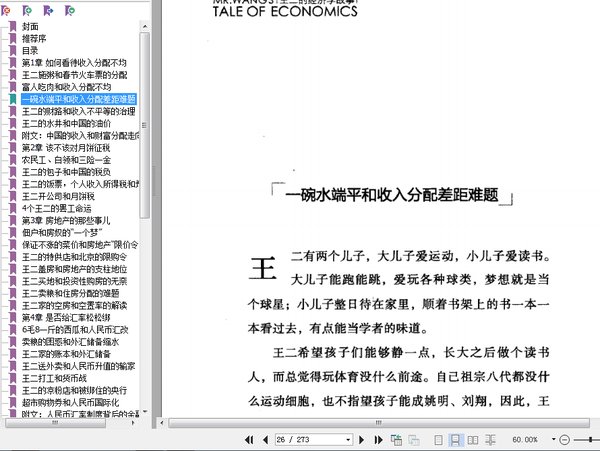This screenshot has height=451, width=600.
Task: Select bookmark 第3章 房地产的那些事儿
Action: (66, 221)
